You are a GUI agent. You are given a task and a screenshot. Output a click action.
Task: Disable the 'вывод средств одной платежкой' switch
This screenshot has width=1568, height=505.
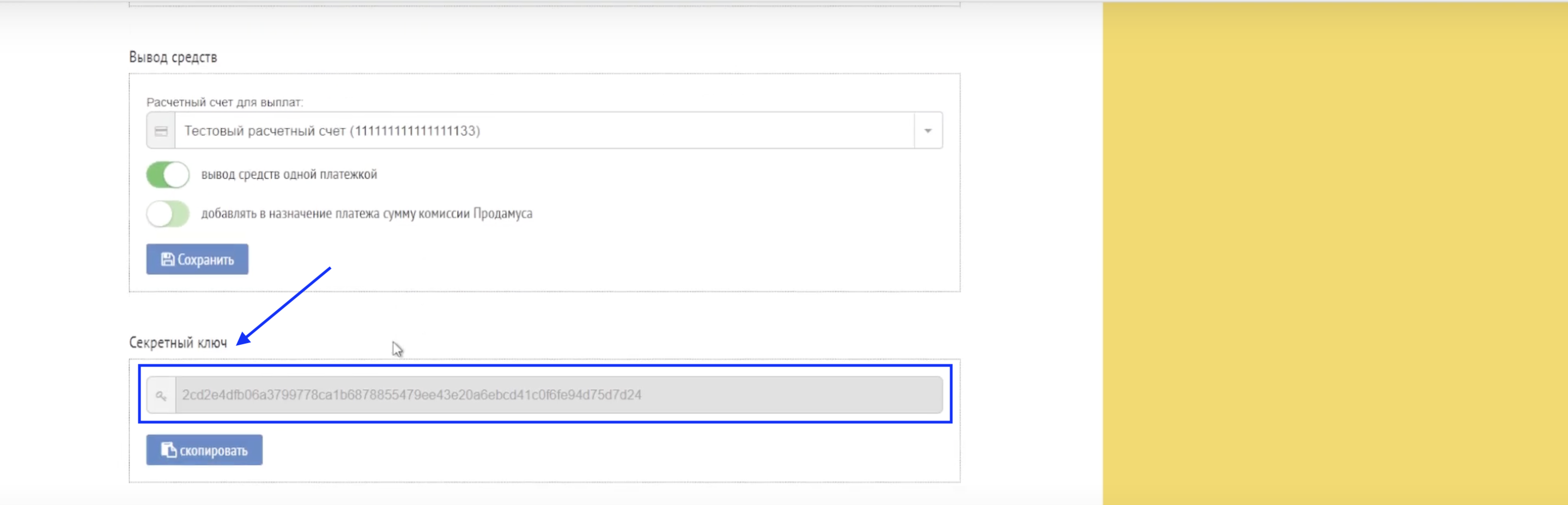(x=168, y=175)
